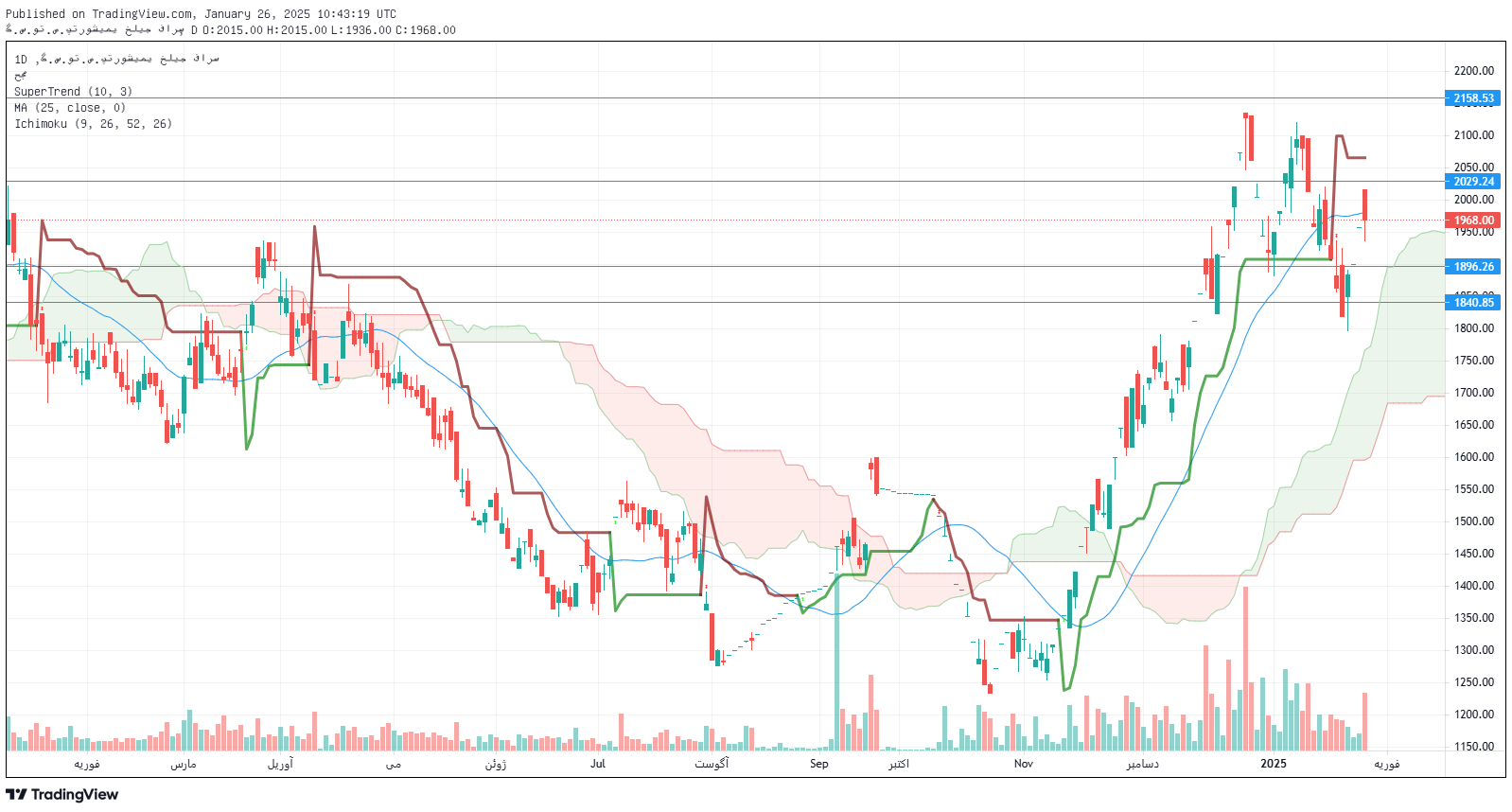Click the 1400.00 price axis label
This screenshot has height=812, width=1512.
point(1474,586)
